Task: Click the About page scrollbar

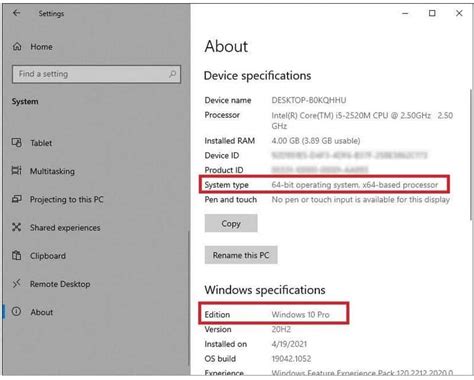Action: point(471,155)
